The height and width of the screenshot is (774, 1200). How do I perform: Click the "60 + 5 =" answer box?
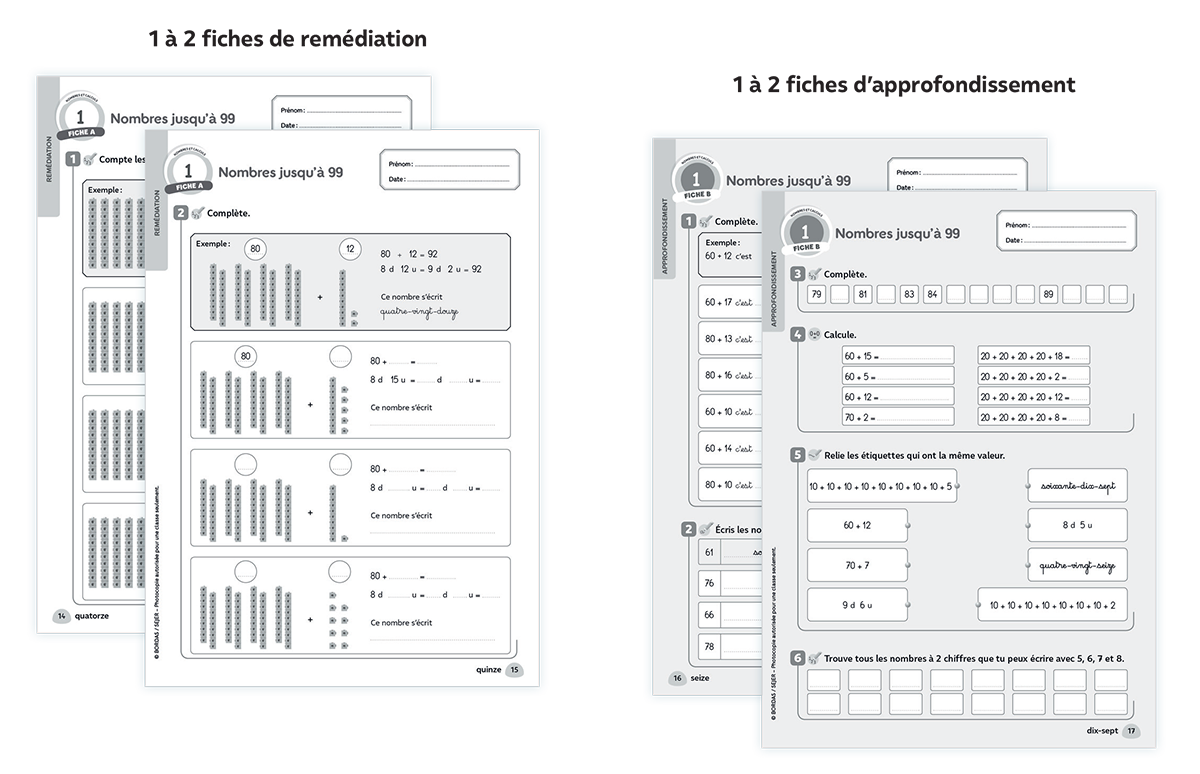[898, 376]
